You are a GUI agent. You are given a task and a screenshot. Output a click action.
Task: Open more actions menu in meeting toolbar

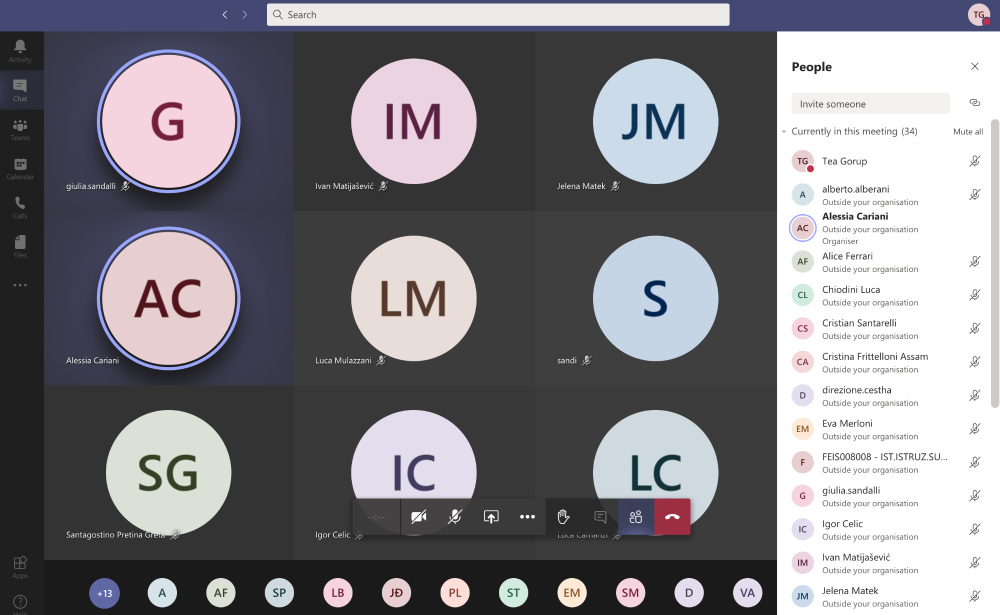pos(527,517)
